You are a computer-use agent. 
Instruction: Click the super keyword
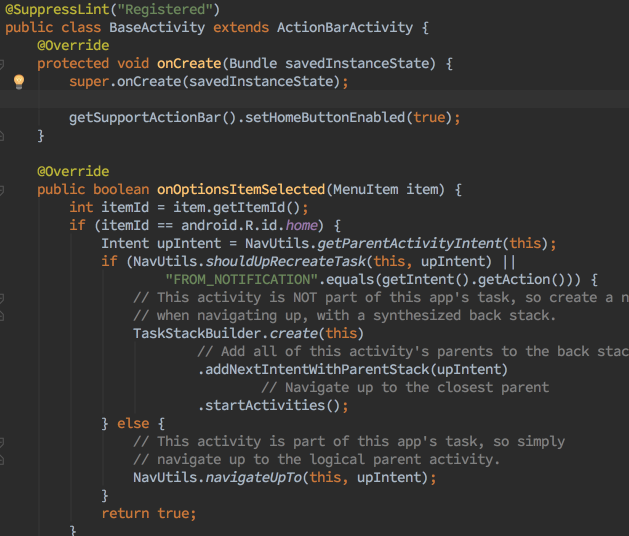(x=89, y=81)
